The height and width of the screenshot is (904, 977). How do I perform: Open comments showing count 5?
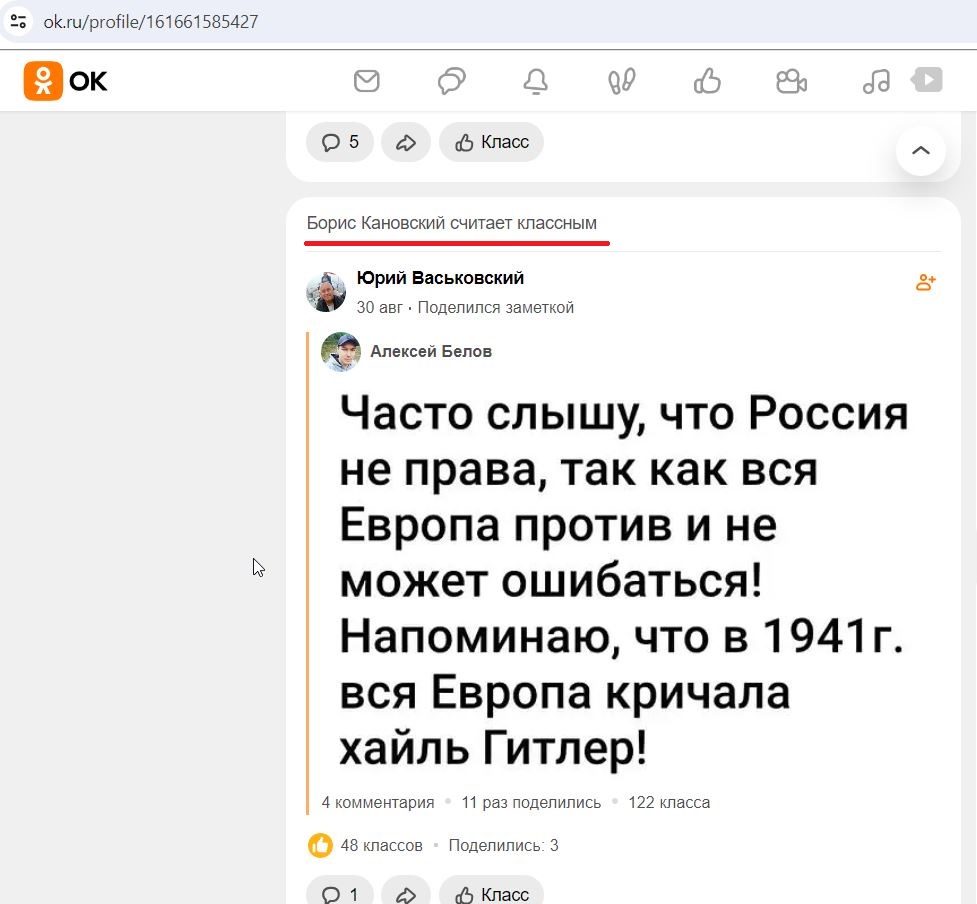pos(339,142)
